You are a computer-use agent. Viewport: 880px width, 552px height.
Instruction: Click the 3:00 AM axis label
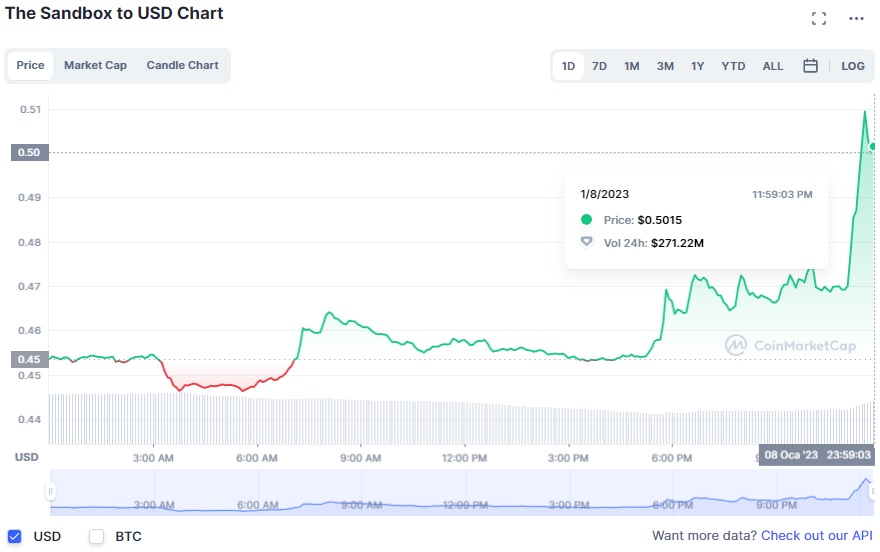(x=153, y=458)
